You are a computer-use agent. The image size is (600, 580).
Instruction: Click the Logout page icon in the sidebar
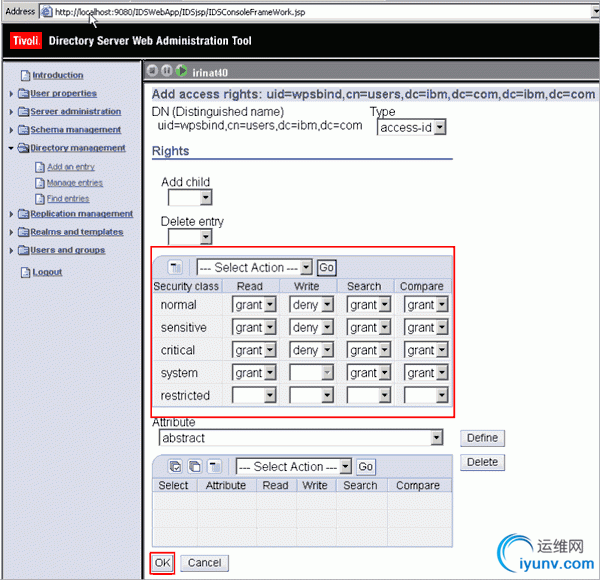pos(25,272)
